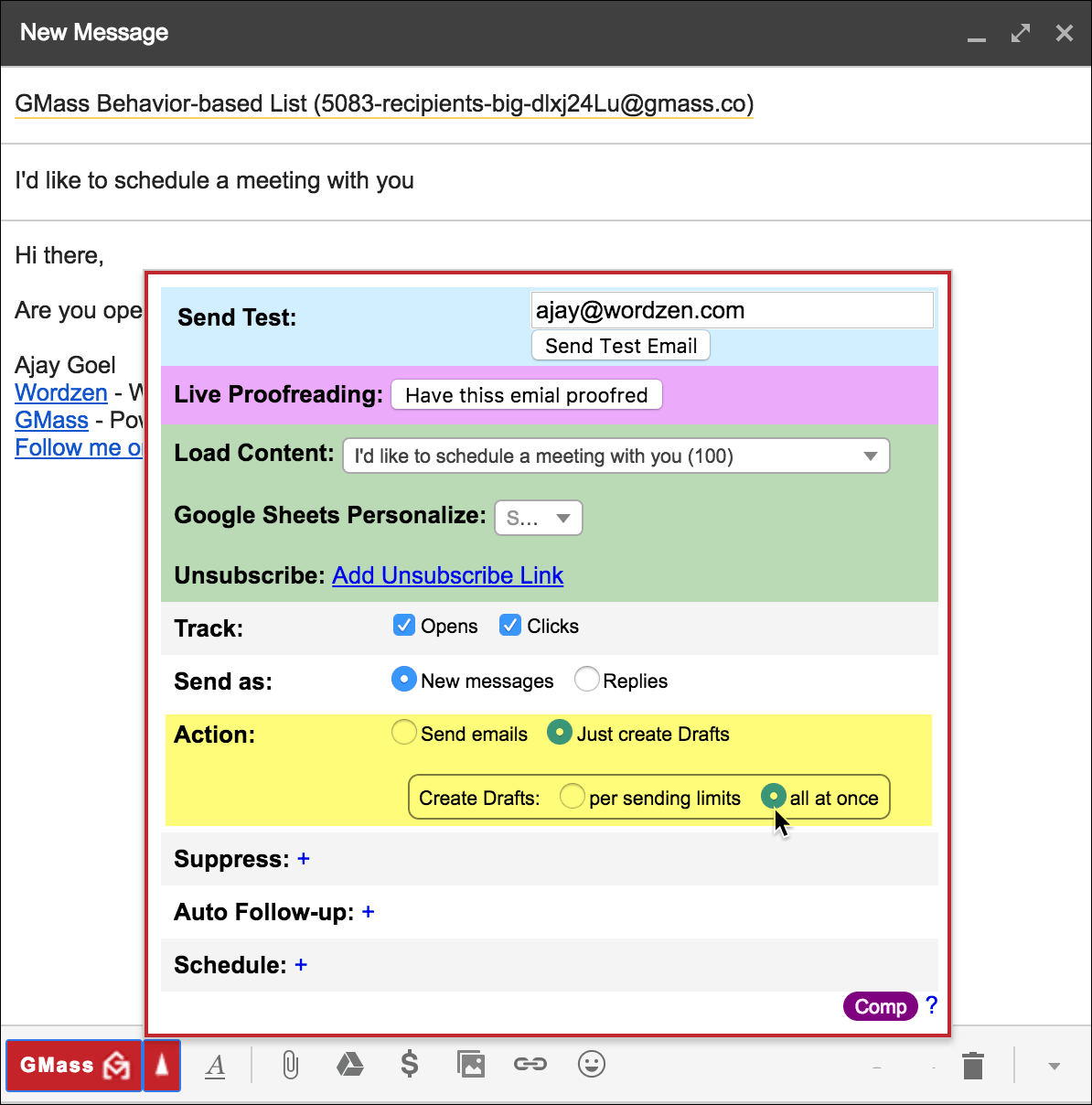The height and width of the screenshot is (1105, 1092).
Task: Open formatting options with the A icon
Action: (216, 1065)
